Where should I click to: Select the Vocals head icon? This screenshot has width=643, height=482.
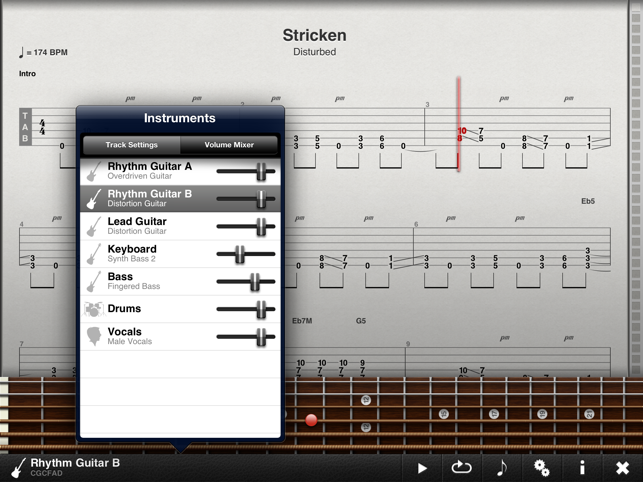(x=94, y=336)
